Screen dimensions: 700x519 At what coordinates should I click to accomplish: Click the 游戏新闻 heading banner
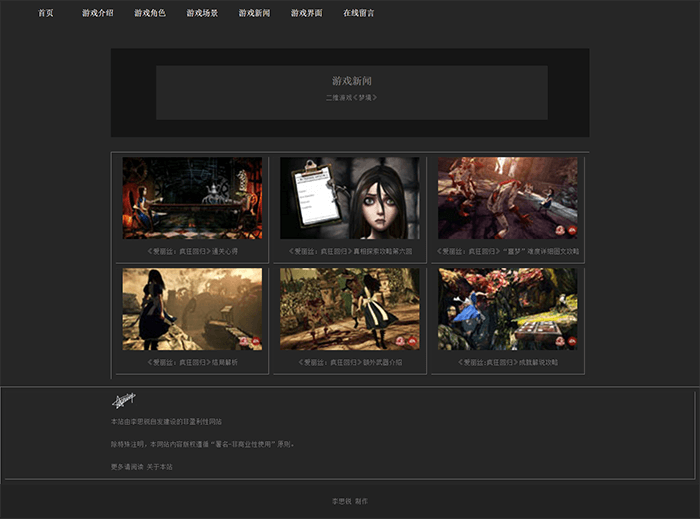[351, 81]
